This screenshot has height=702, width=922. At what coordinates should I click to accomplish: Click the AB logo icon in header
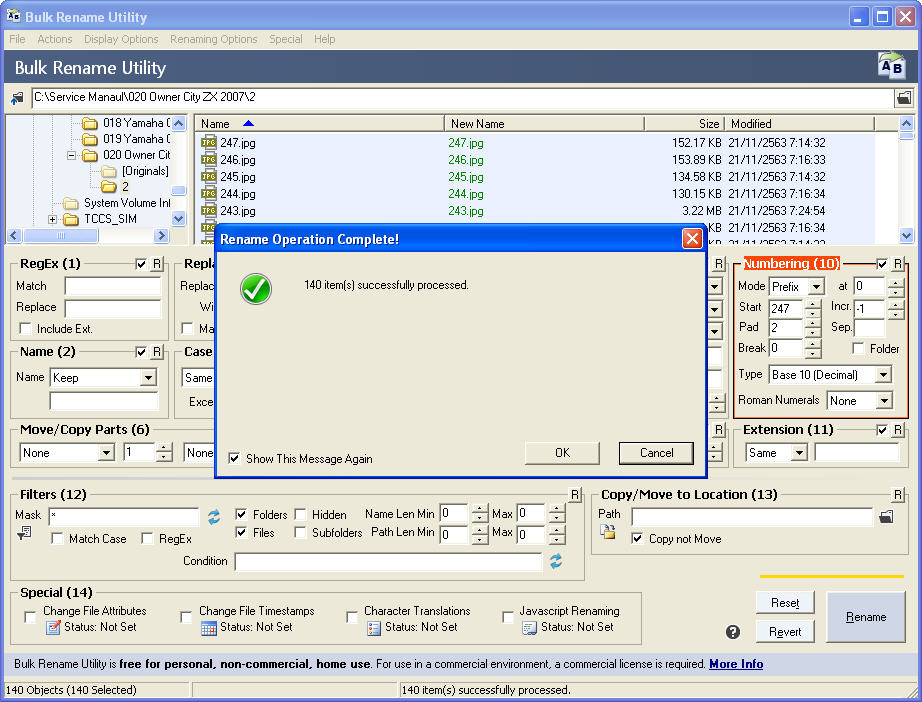pyautogui.click(x=891, y=65)
